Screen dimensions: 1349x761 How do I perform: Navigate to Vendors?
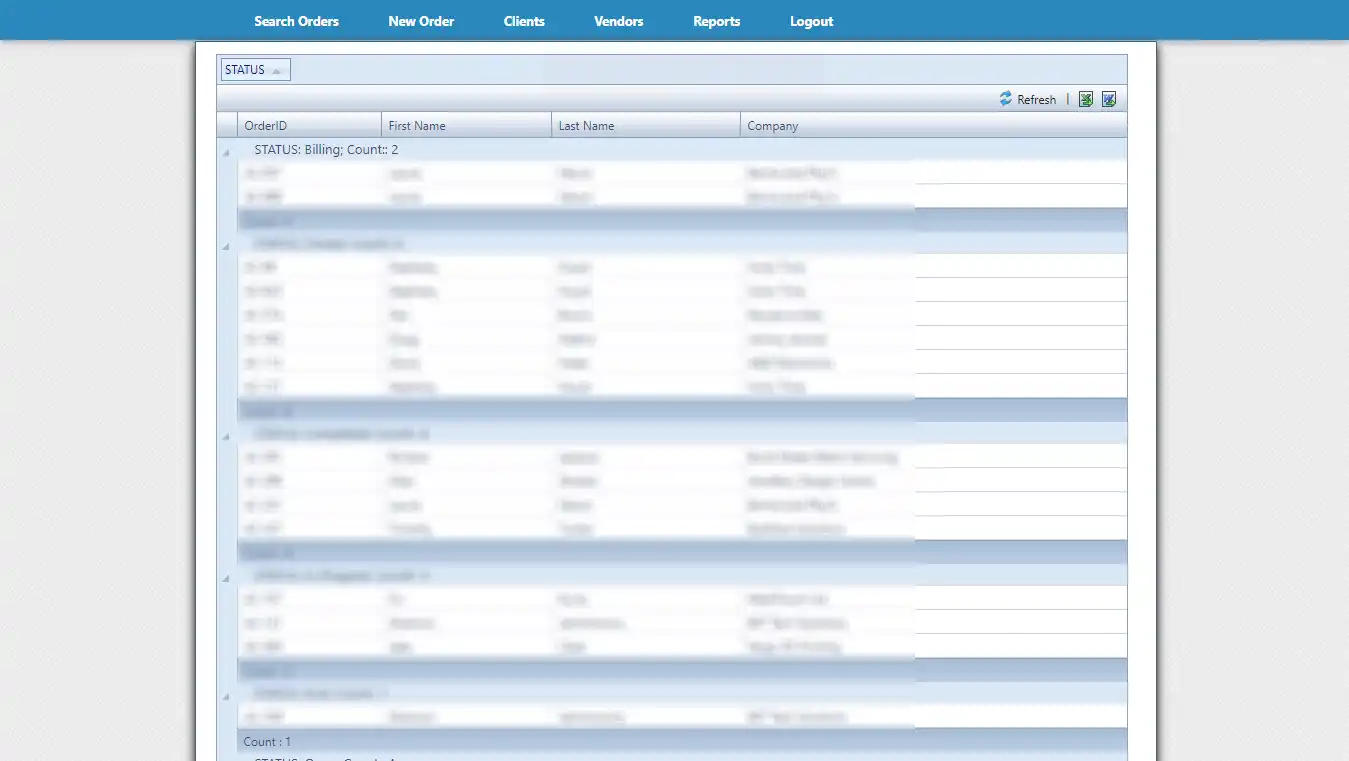[618, 21]
